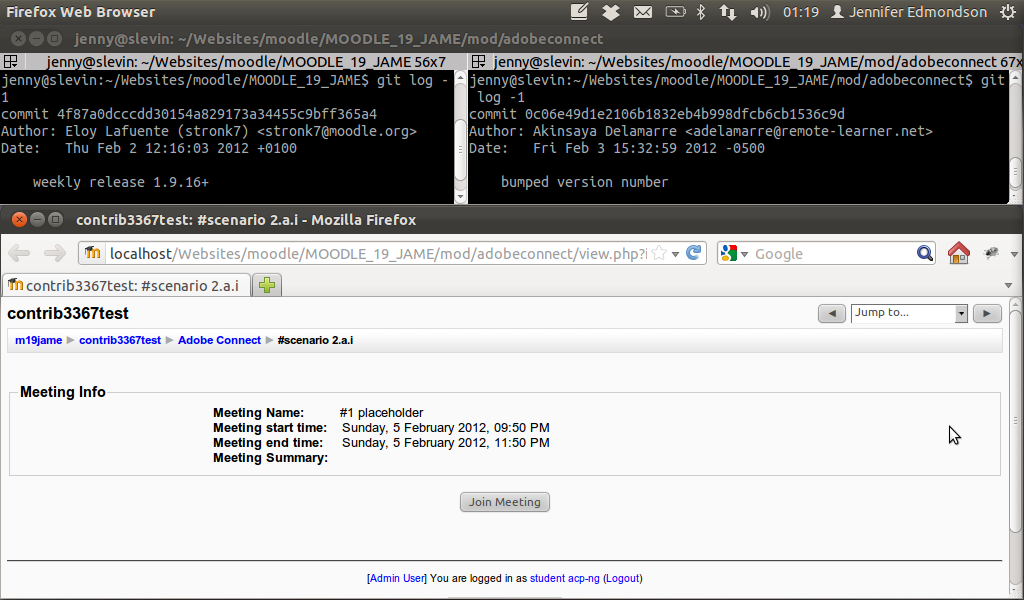Image resolution: width=1024 pixels, height=600 pixels.
Task: Click the Google search input field
Action: (834, 254)
